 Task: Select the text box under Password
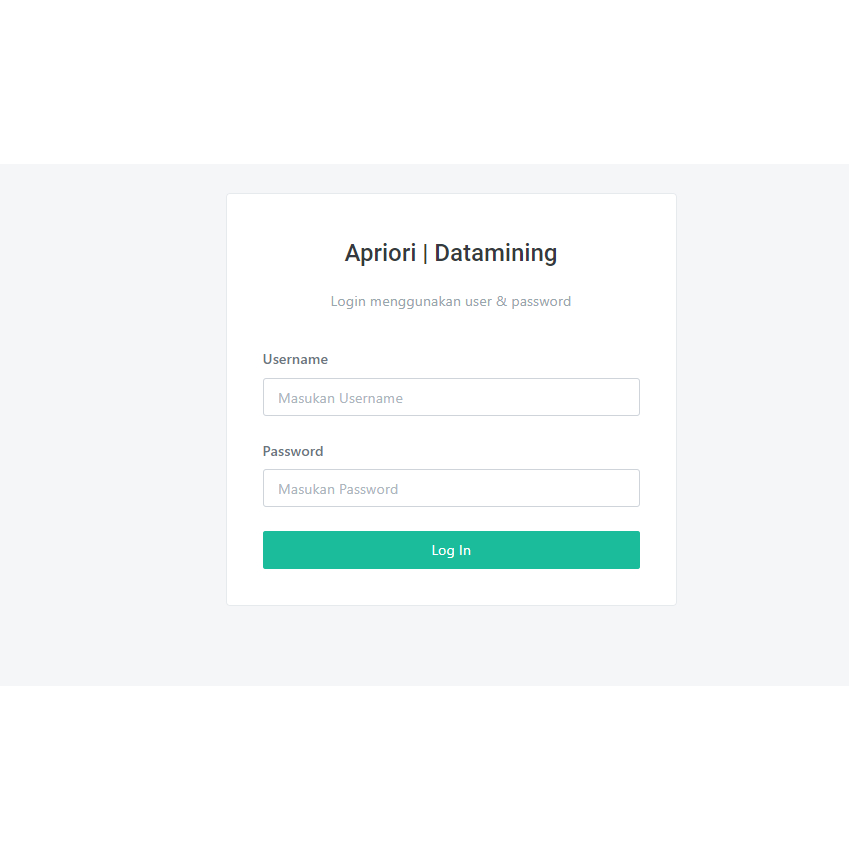coord(451,488)
